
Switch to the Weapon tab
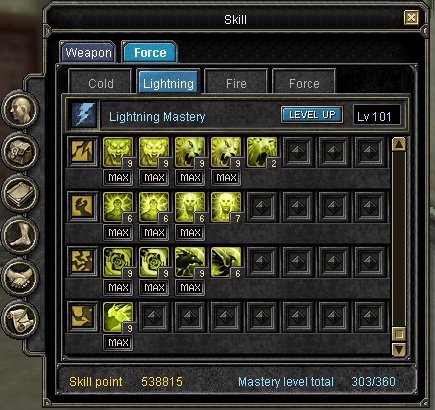click(88, 52)
